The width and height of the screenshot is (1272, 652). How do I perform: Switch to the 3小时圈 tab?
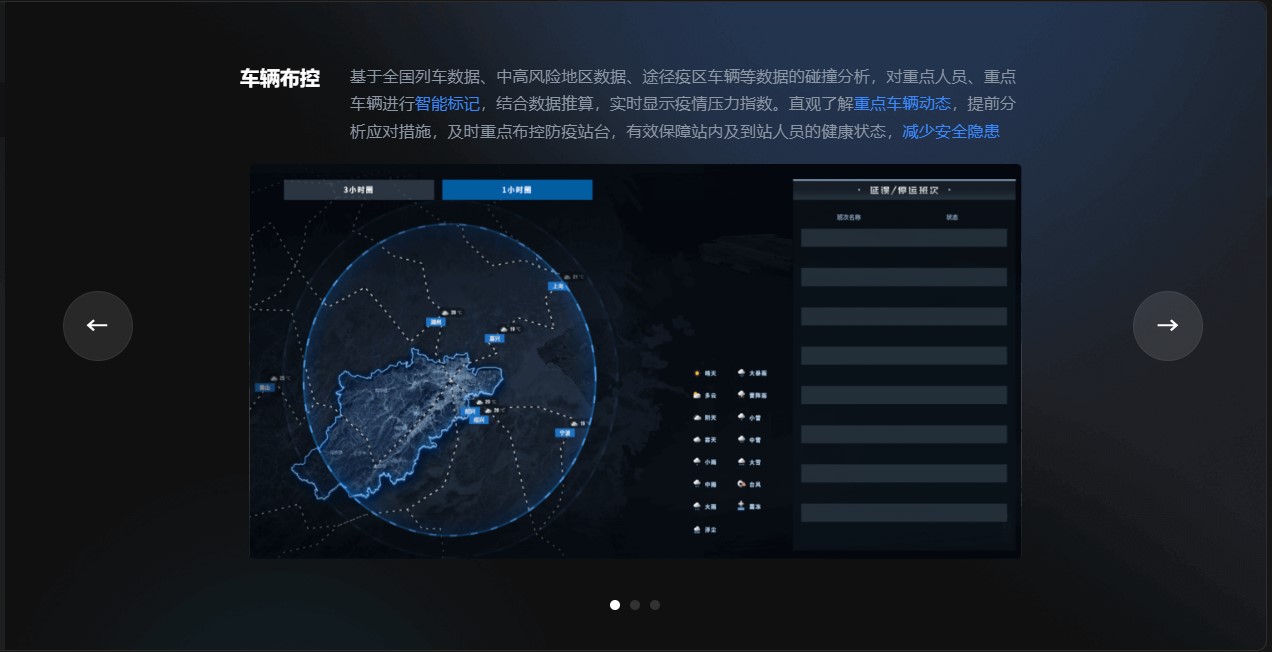pyautogui.click(x=358, y=190)
